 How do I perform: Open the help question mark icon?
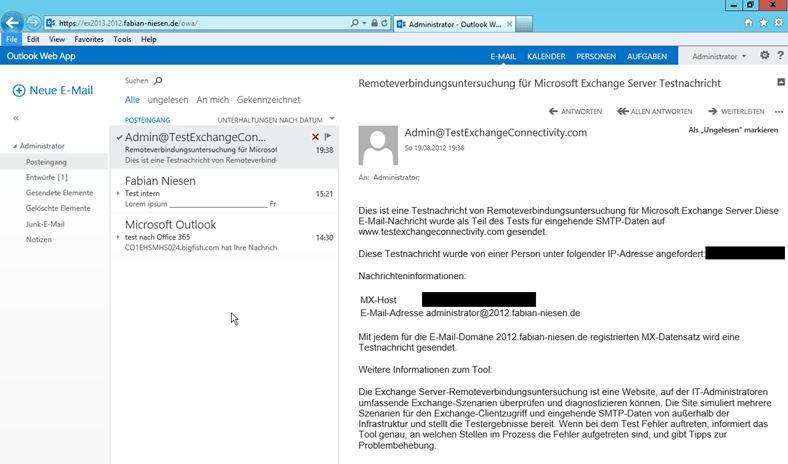coord(780,55)
